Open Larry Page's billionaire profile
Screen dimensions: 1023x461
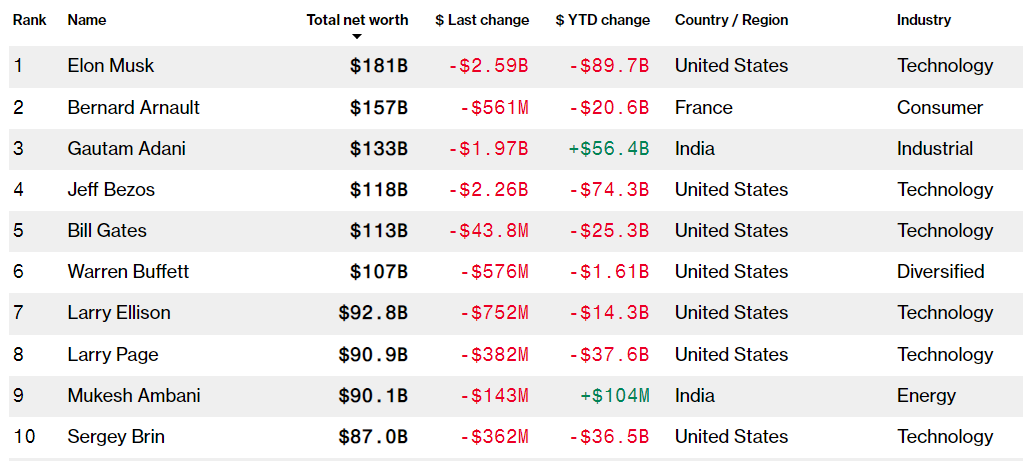(x=113, y=355)
